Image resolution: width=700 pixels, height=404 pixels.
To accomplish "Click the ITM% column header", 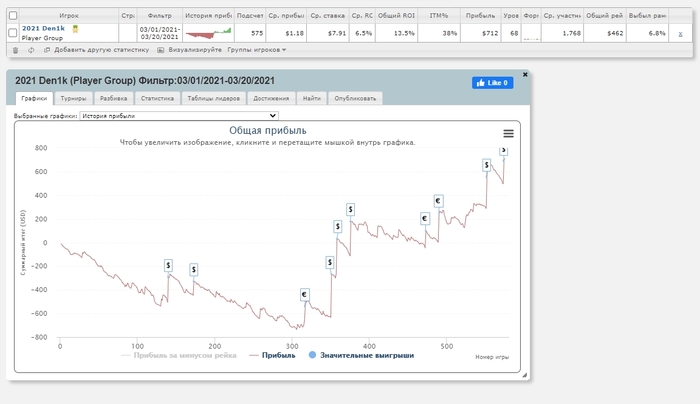I will 439,16.
